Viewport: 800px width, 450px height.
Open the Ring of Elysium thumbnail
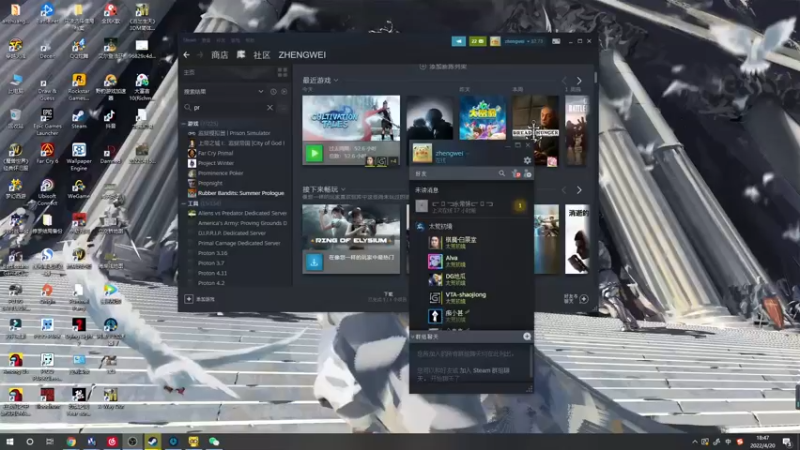[x=351, y=227]
